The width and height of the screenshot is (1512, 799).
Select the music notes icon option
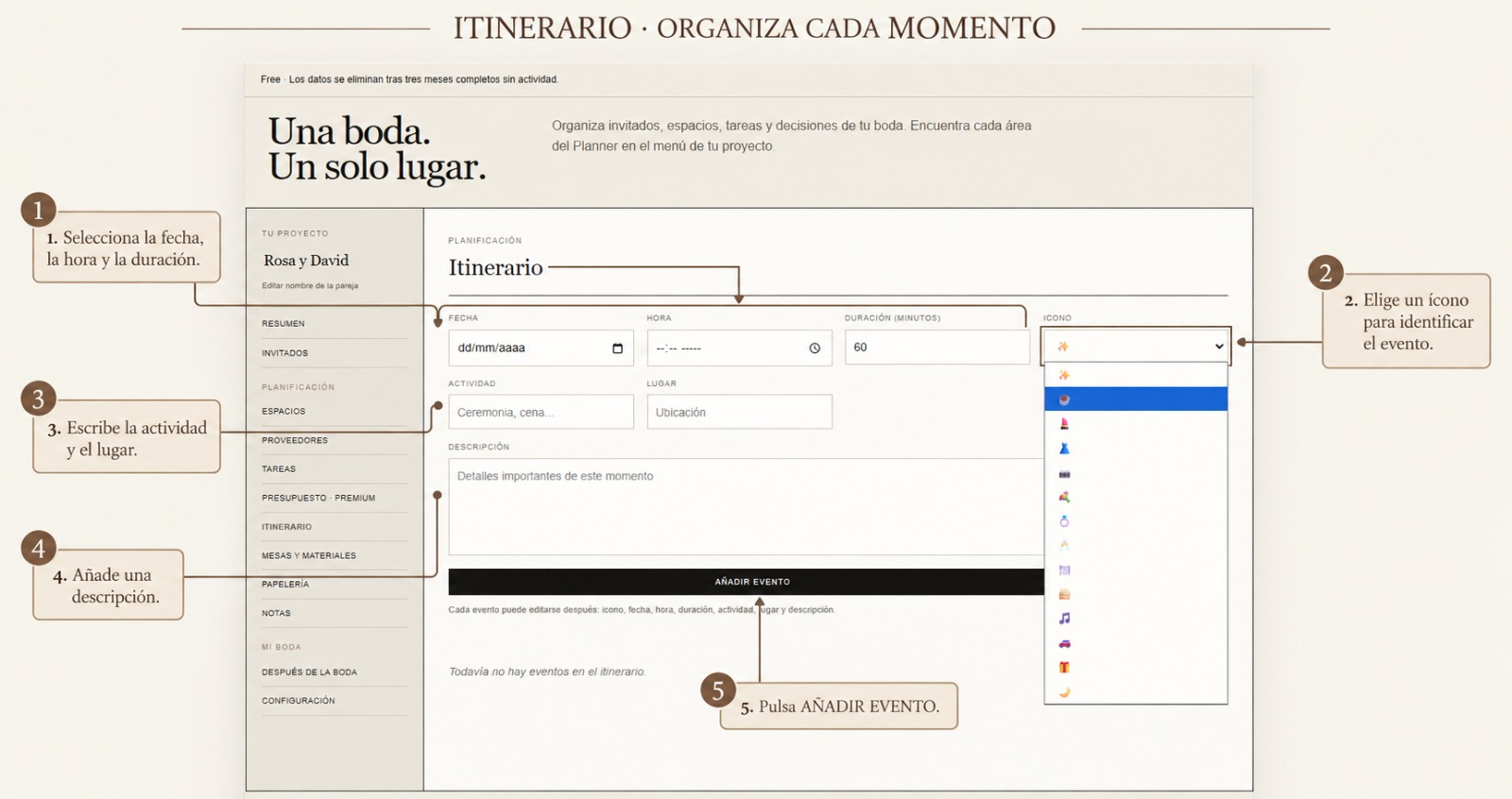1135,619
